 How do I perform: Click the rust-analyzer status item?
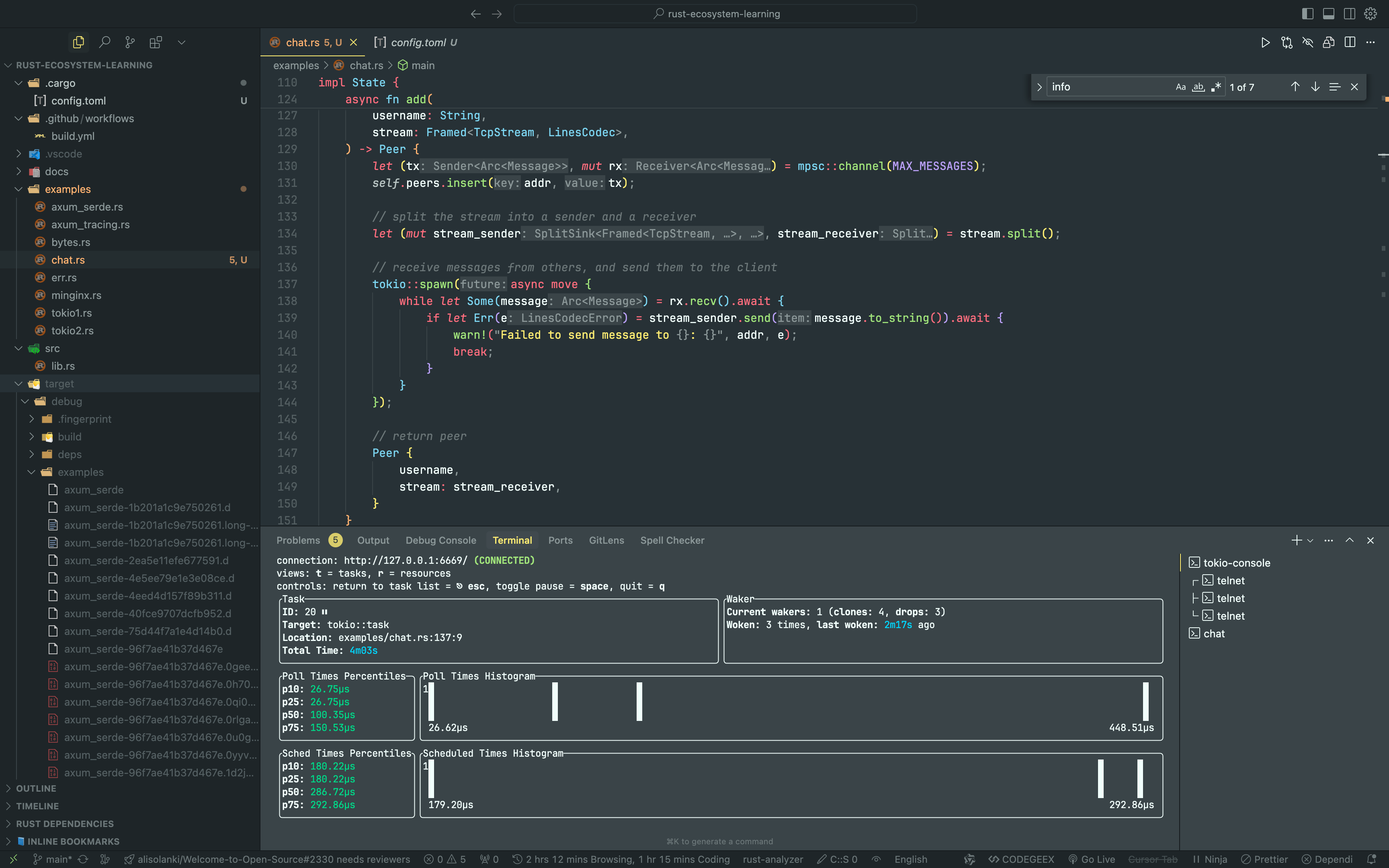772,860
